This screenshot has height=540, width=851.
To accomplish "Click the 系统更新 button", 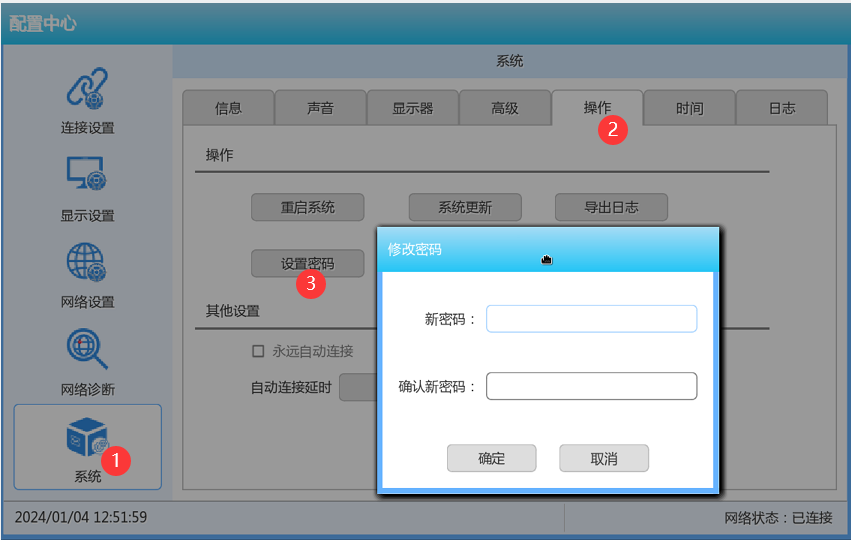I will pos(465,207).
